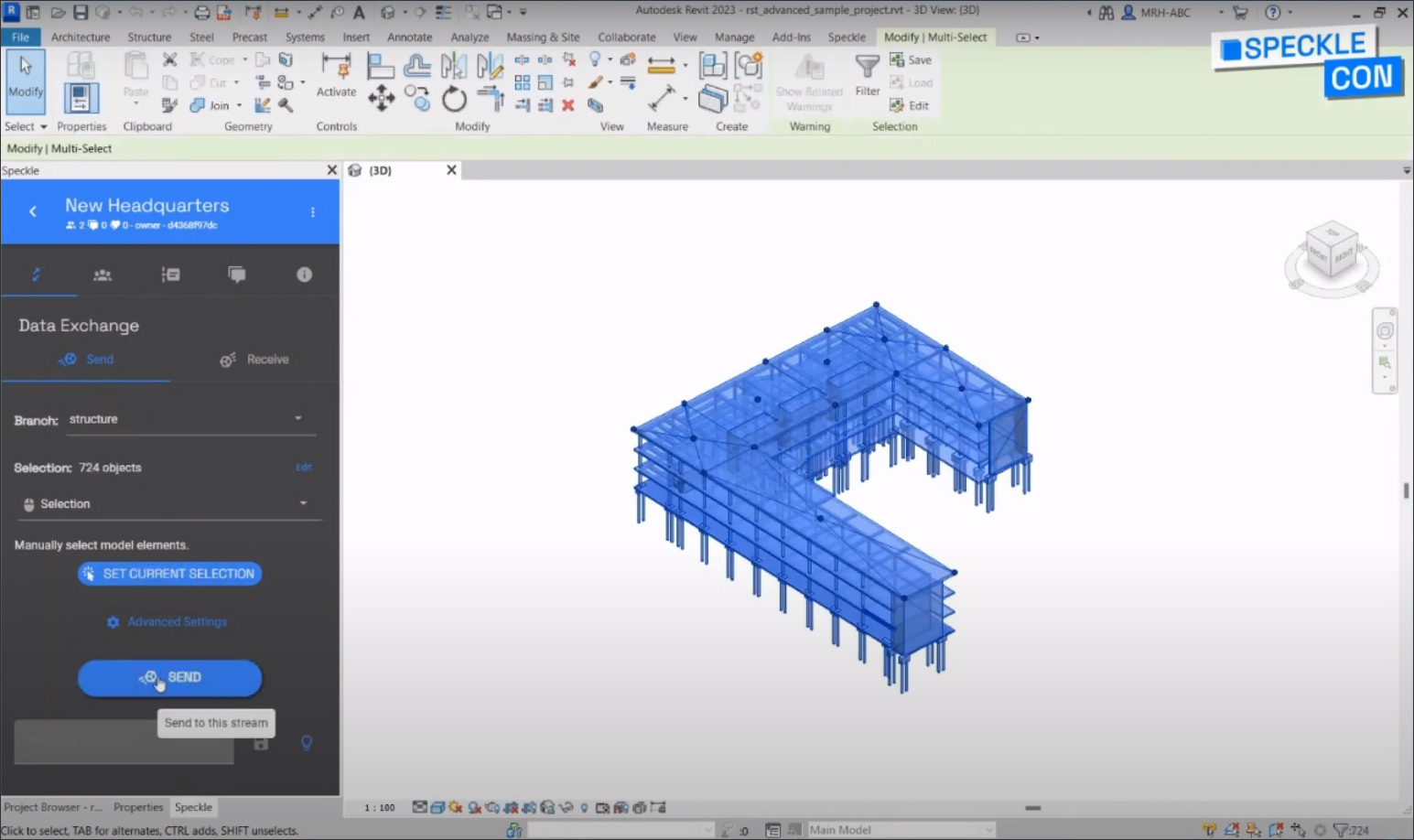Open the File menu
This screenshot has height=840, width=1414.
coord(20,38)
